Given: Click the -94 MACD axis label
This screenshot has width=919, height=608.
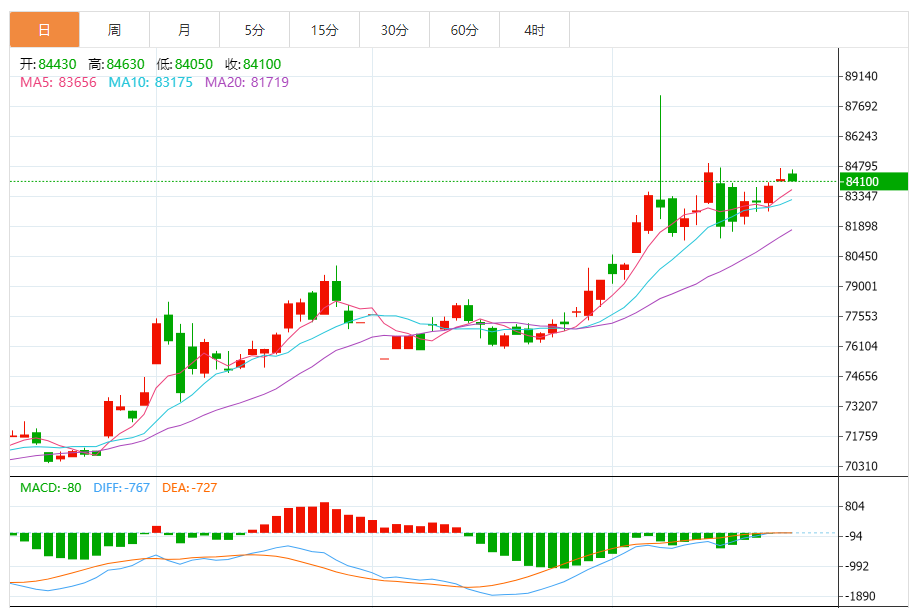Looking at the screenshot, I should [x=855, y=536].
